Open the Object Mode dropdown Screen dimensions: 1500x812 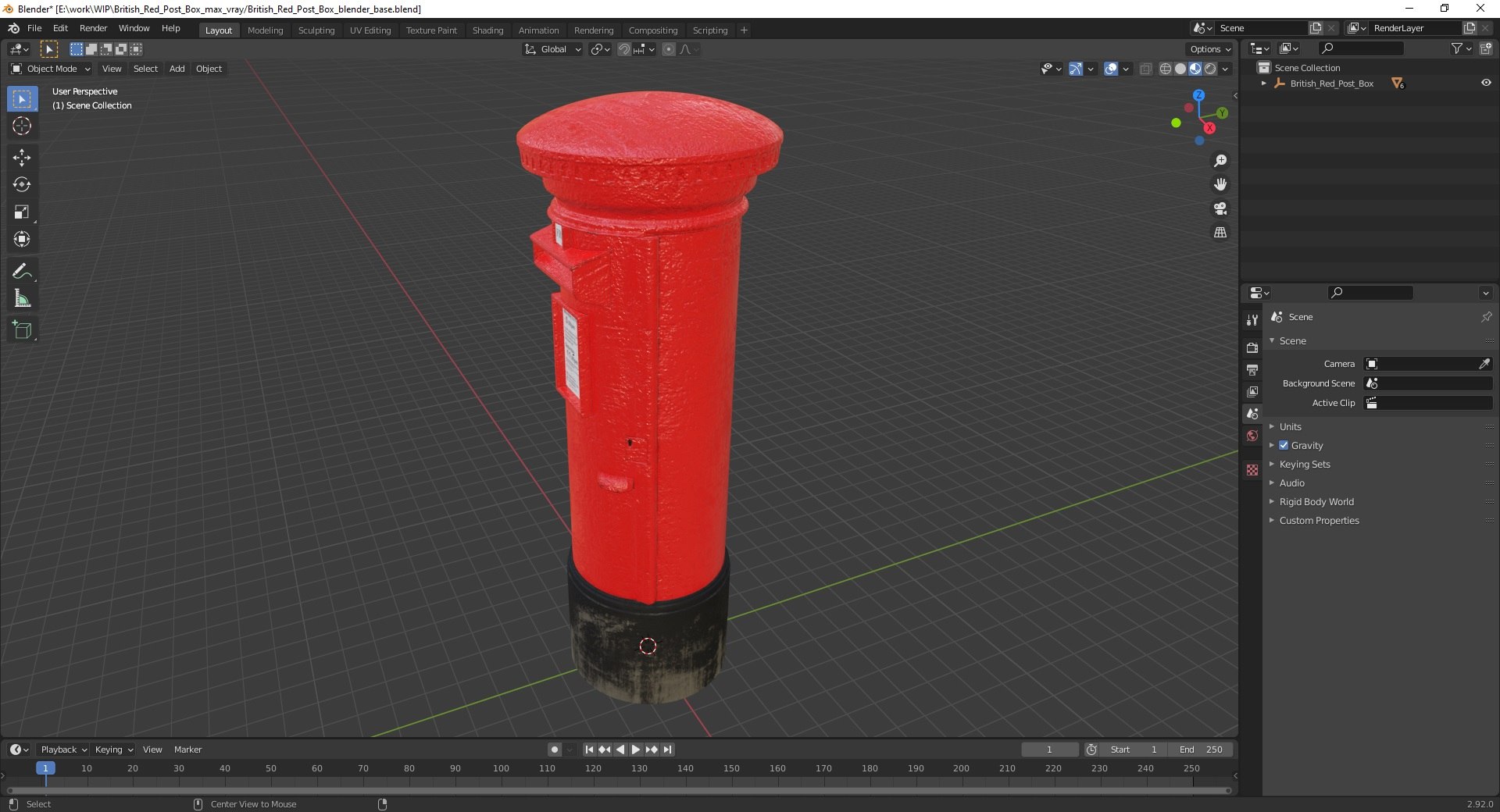point(51,69)
